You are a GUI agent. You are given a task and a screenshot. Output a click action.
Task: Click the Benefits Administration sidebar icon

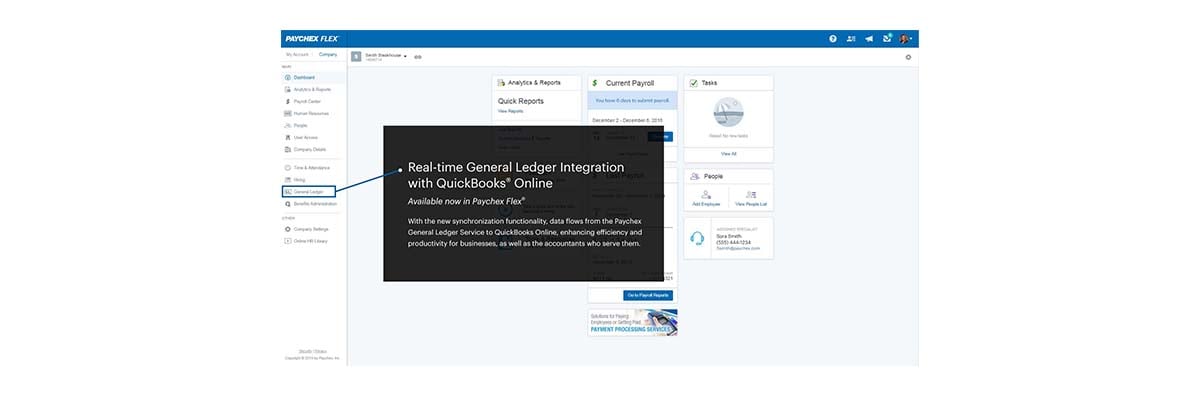click(288, 203)
